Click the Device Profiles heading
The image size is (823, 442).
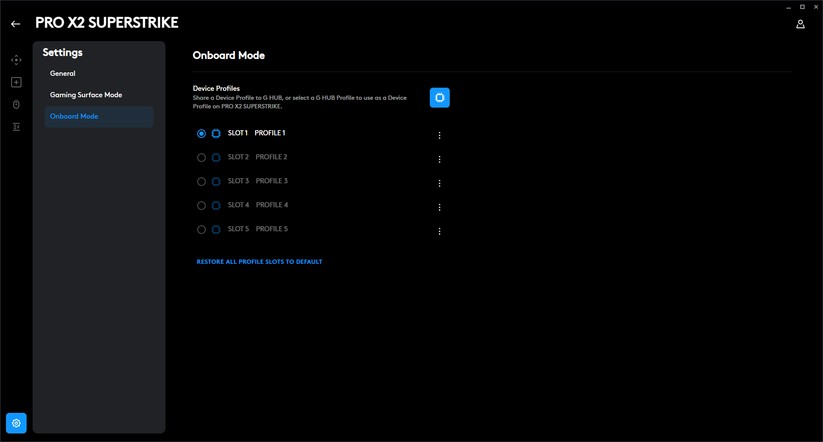point(216,88)
